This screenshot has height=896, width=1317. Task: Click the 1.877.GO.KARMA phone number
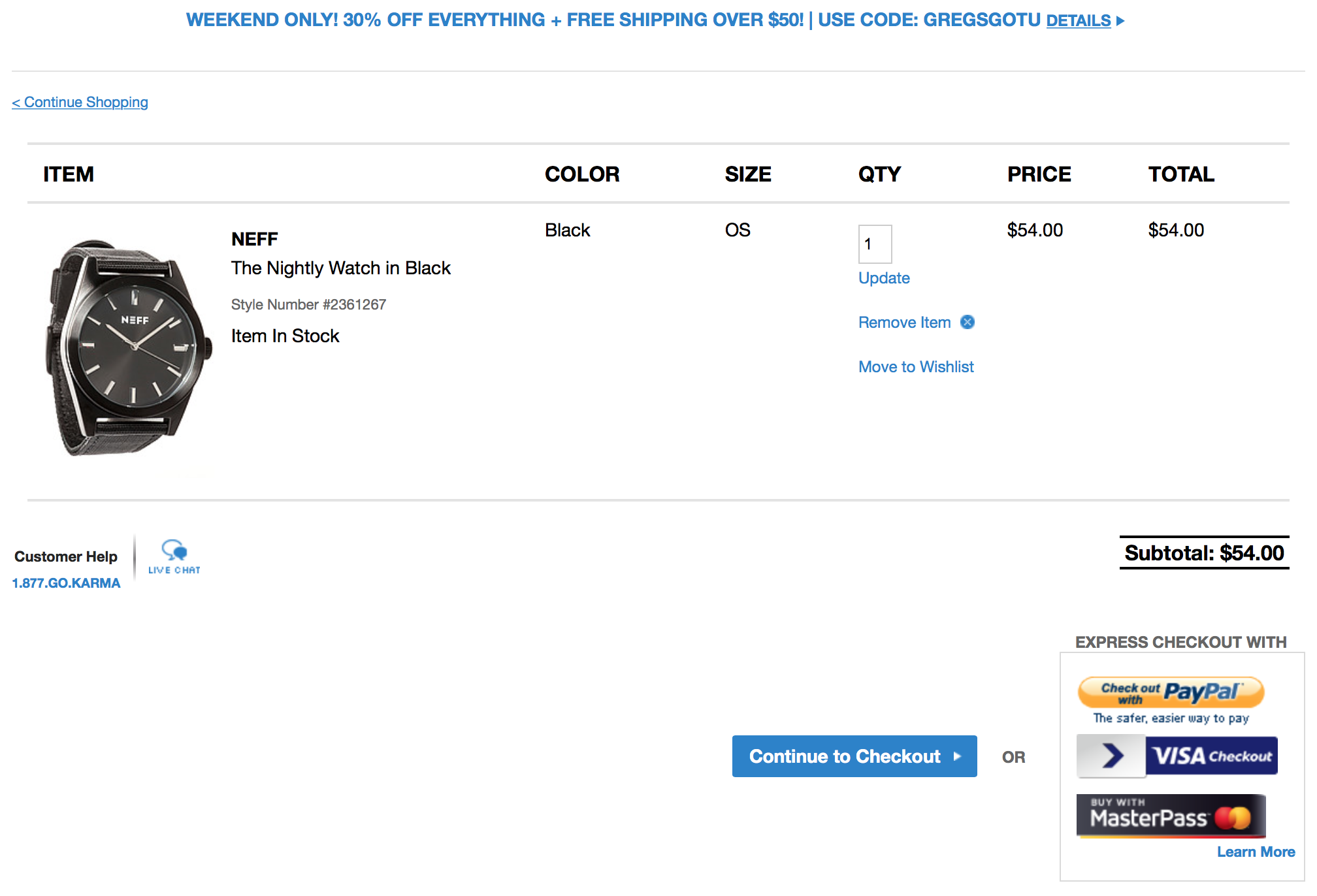click(66, 583)
